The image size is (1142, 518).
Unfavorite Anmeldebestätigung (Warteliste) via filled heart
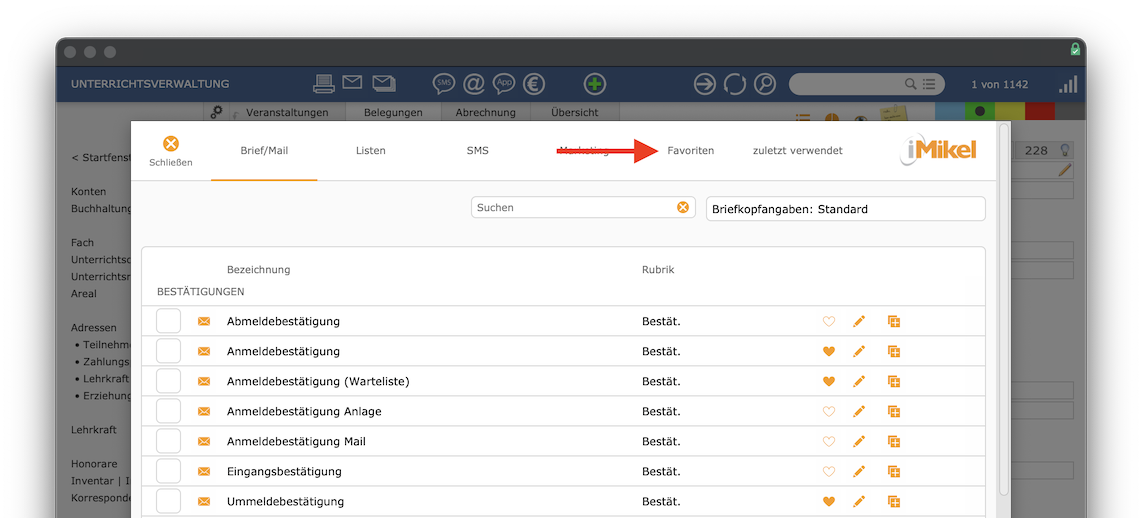(828, 381)
